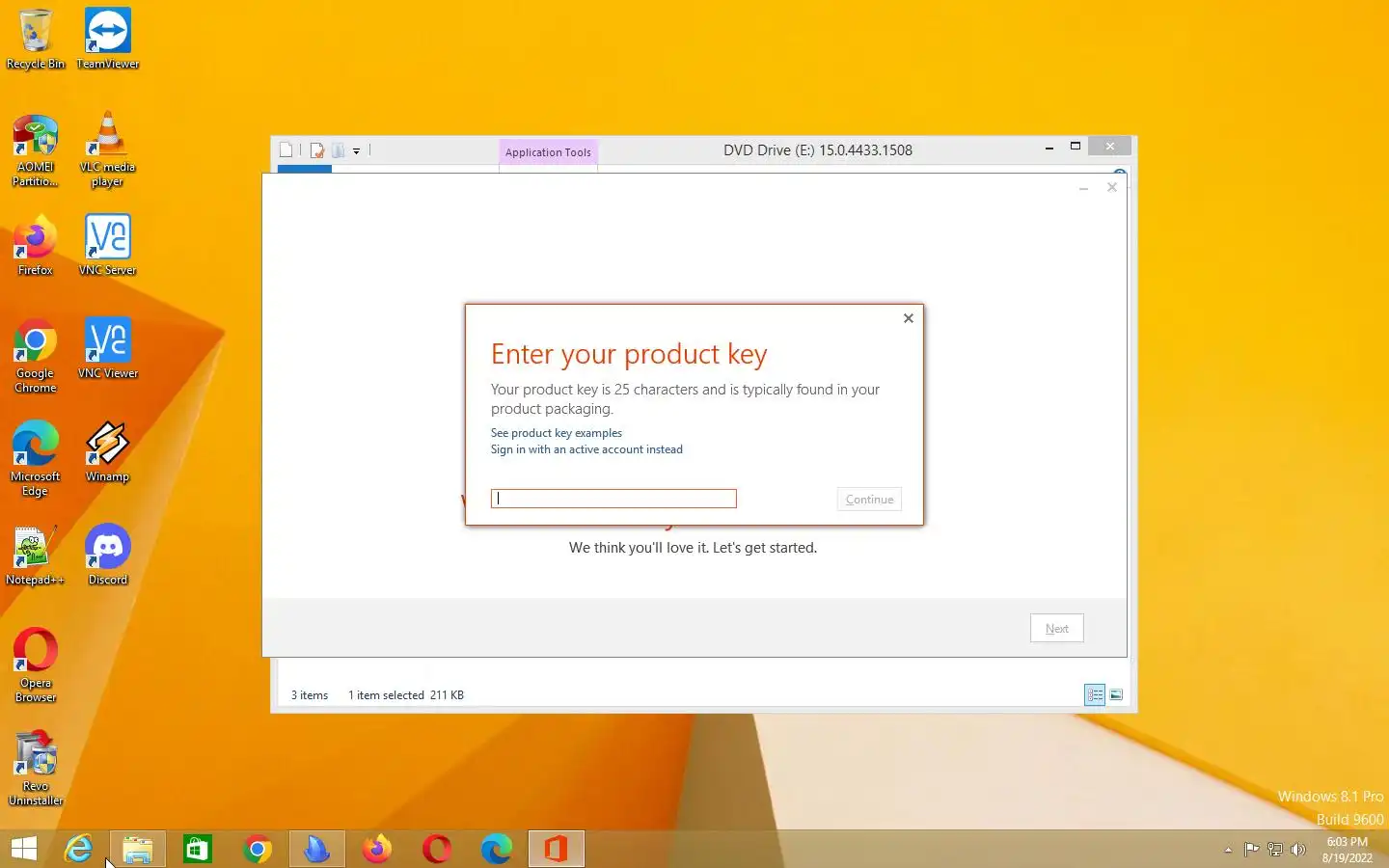Open the blue app icon in taskbar
Viewport: 1389px width, 868px height.
(317, 849)
